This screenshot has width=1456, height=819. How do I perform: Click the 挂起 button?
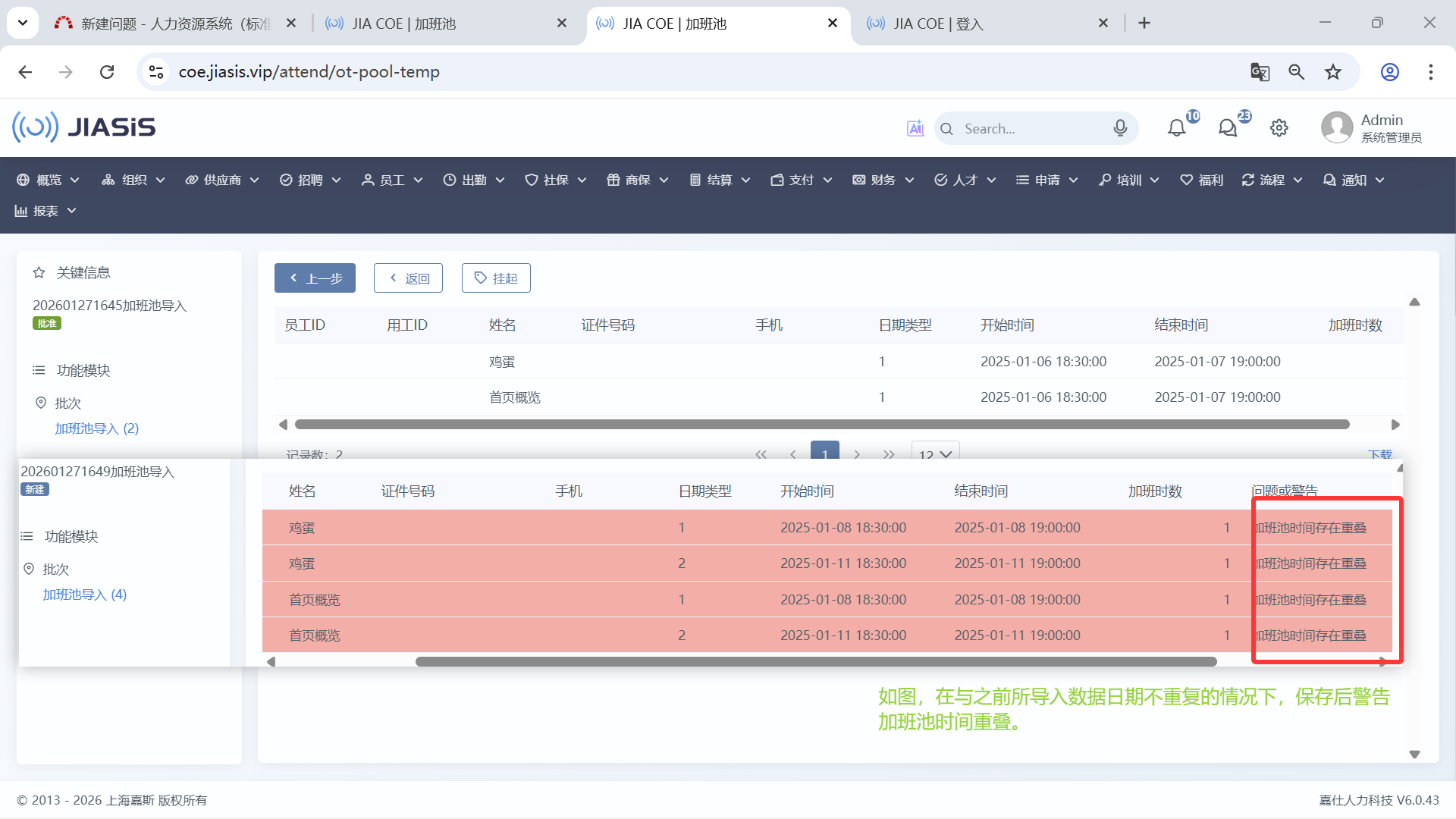tap(496, 278)
